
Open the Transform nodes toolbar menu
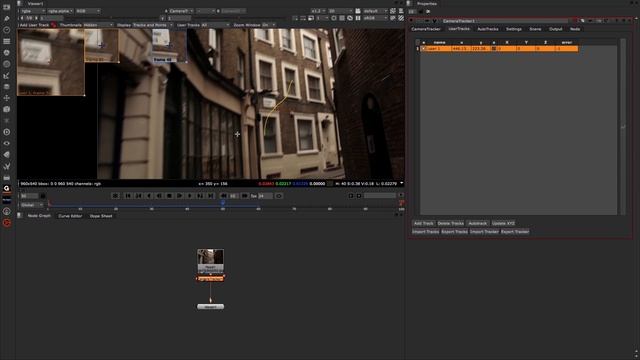pos(7,98)
